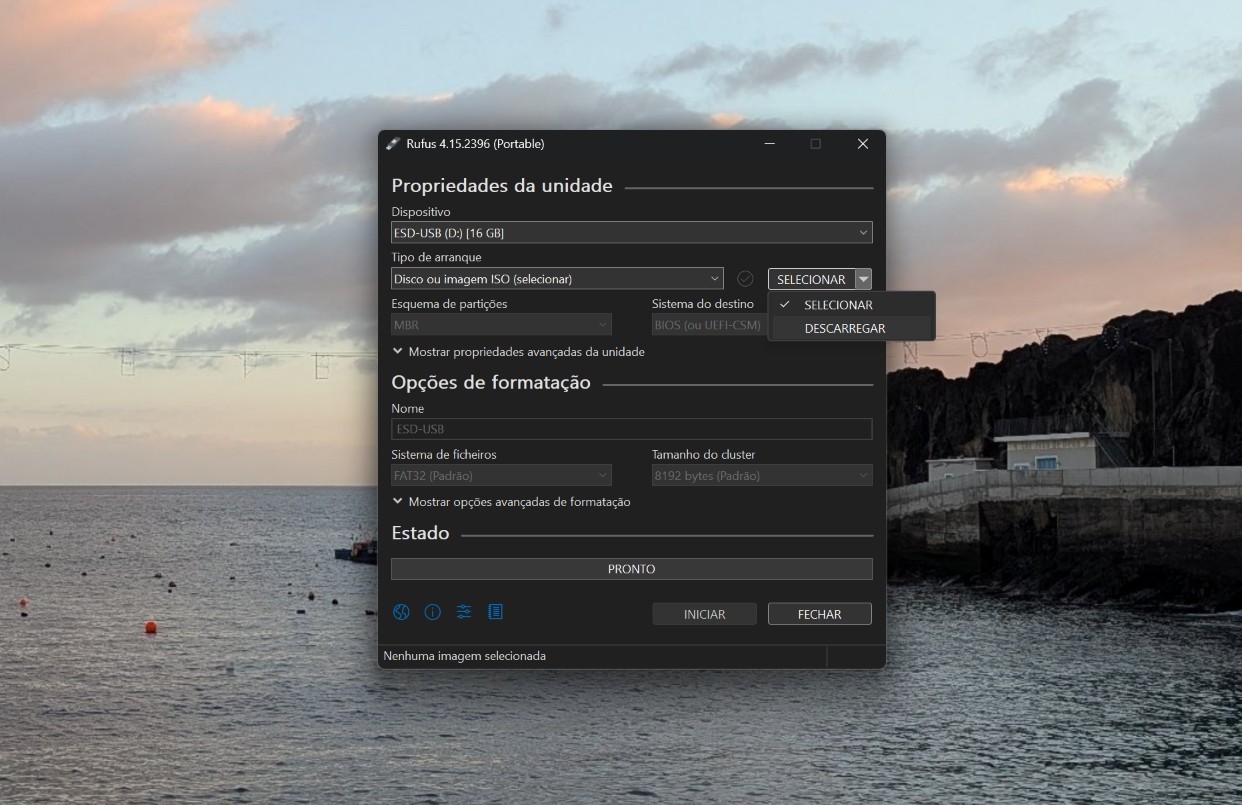1242x805 pixels.
Task: Expand Mostrar opções avançadas de formatação
Action: (x=511, y=502)
